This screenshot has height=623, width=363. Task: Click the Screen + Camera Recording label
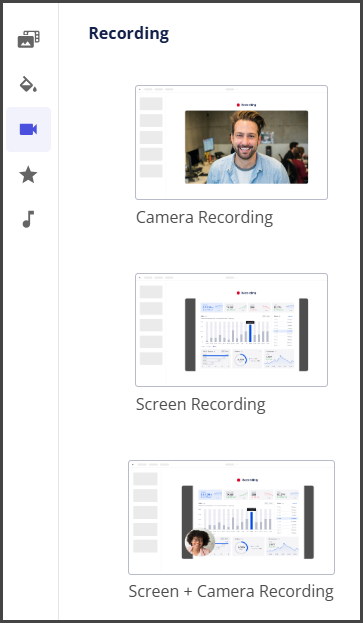tap(231, 591)
